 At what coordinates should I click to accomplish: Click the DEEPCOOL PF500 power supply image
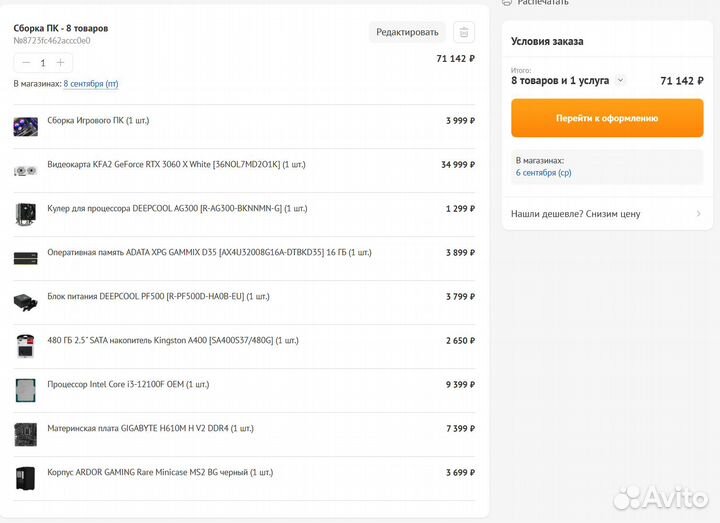(x=26, y=302)
